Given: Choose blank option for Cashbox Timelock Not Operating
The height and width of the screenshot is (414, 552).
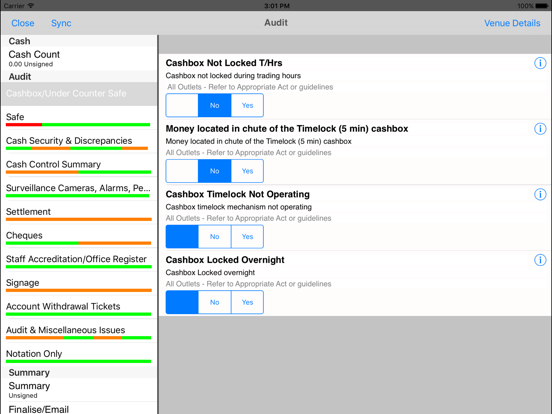Looking at the screenshot, I should (182, 237).
